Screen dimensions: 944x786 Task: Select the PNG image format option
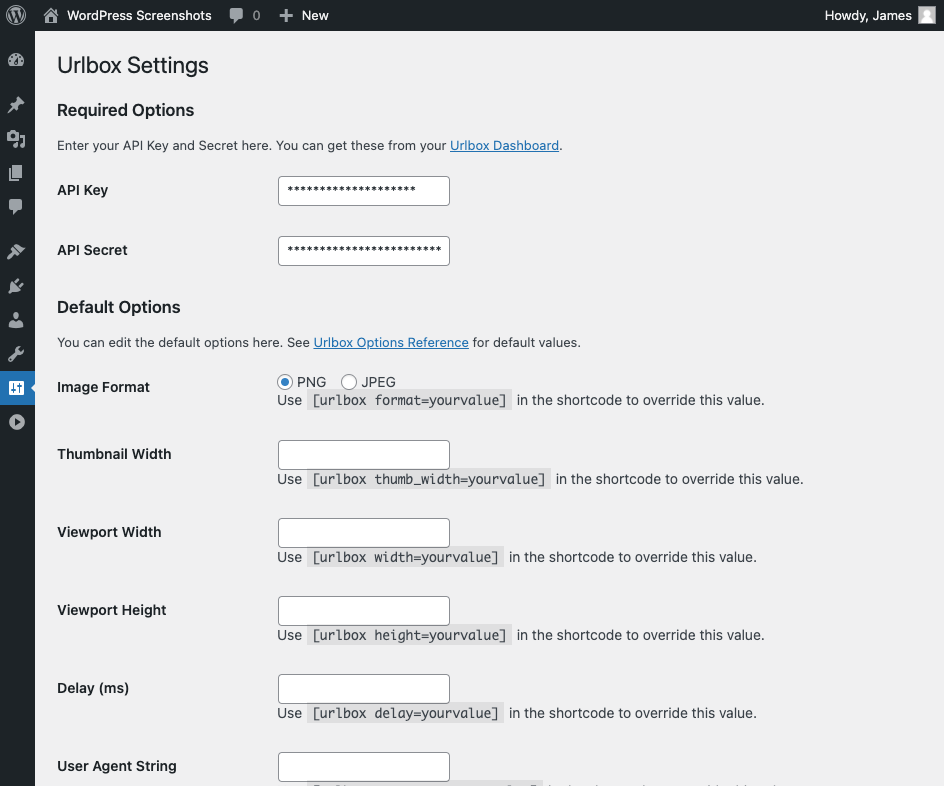pos(285,381)
